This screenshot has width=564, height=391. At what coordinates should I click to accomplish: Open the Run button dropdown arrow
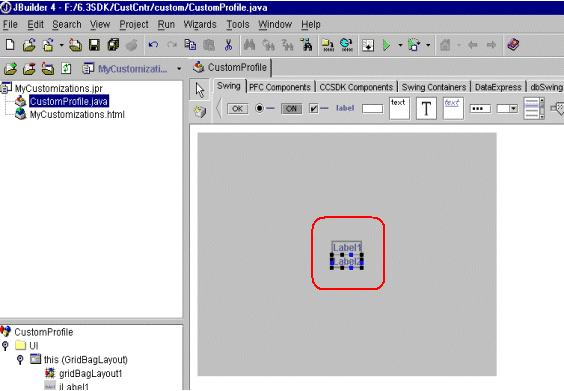click(x=400, y=45)
